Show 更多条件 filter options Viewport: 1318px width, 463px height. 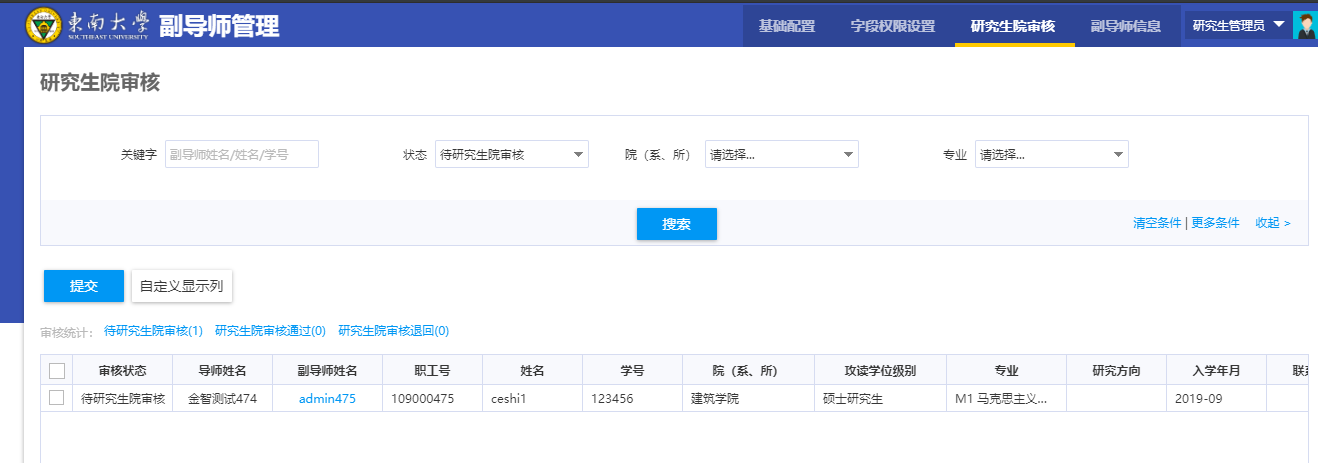point(1215,223)
